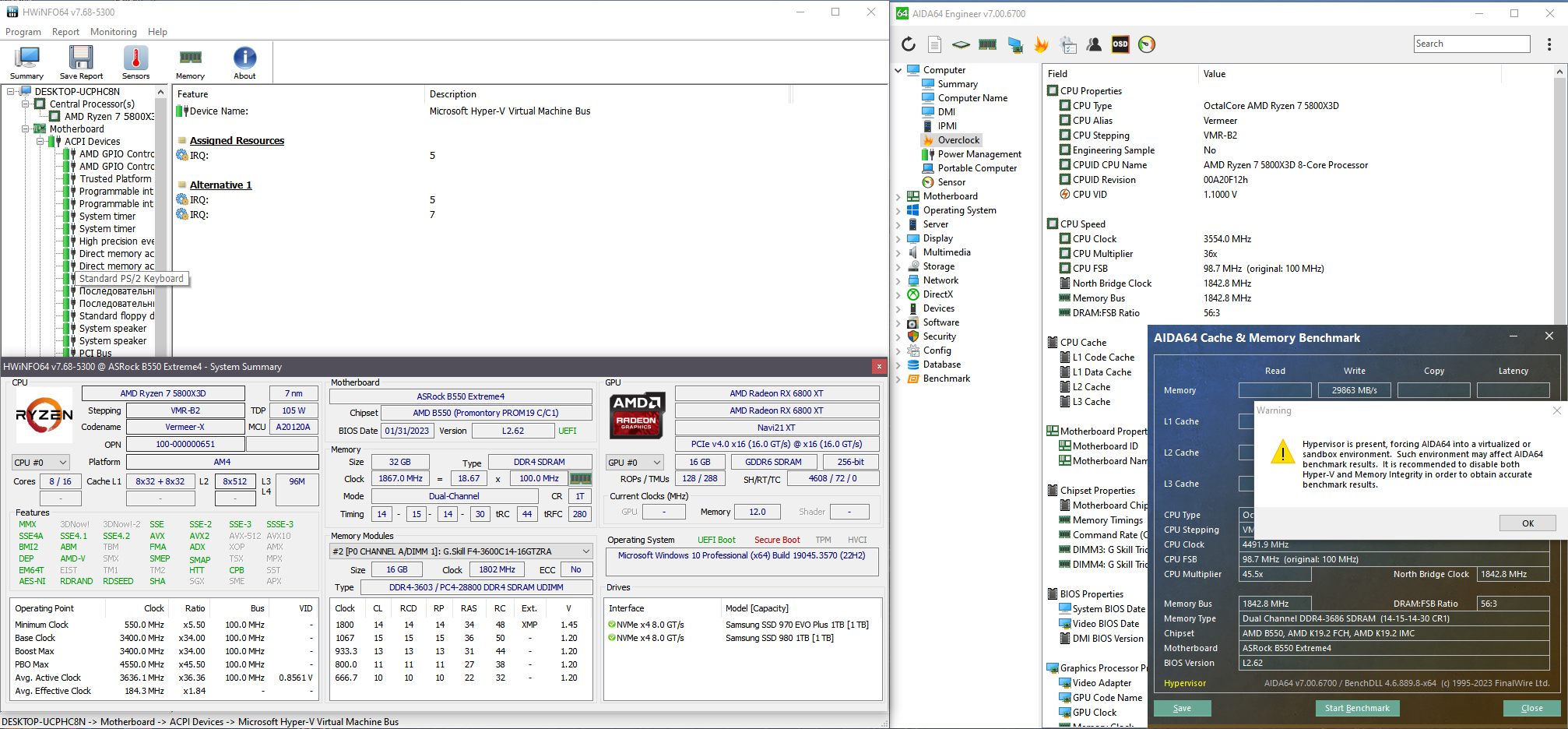Open the Program menu in HWiNFO64
The height and width of the screenshot is (729, 1568).
click(23, 32)
